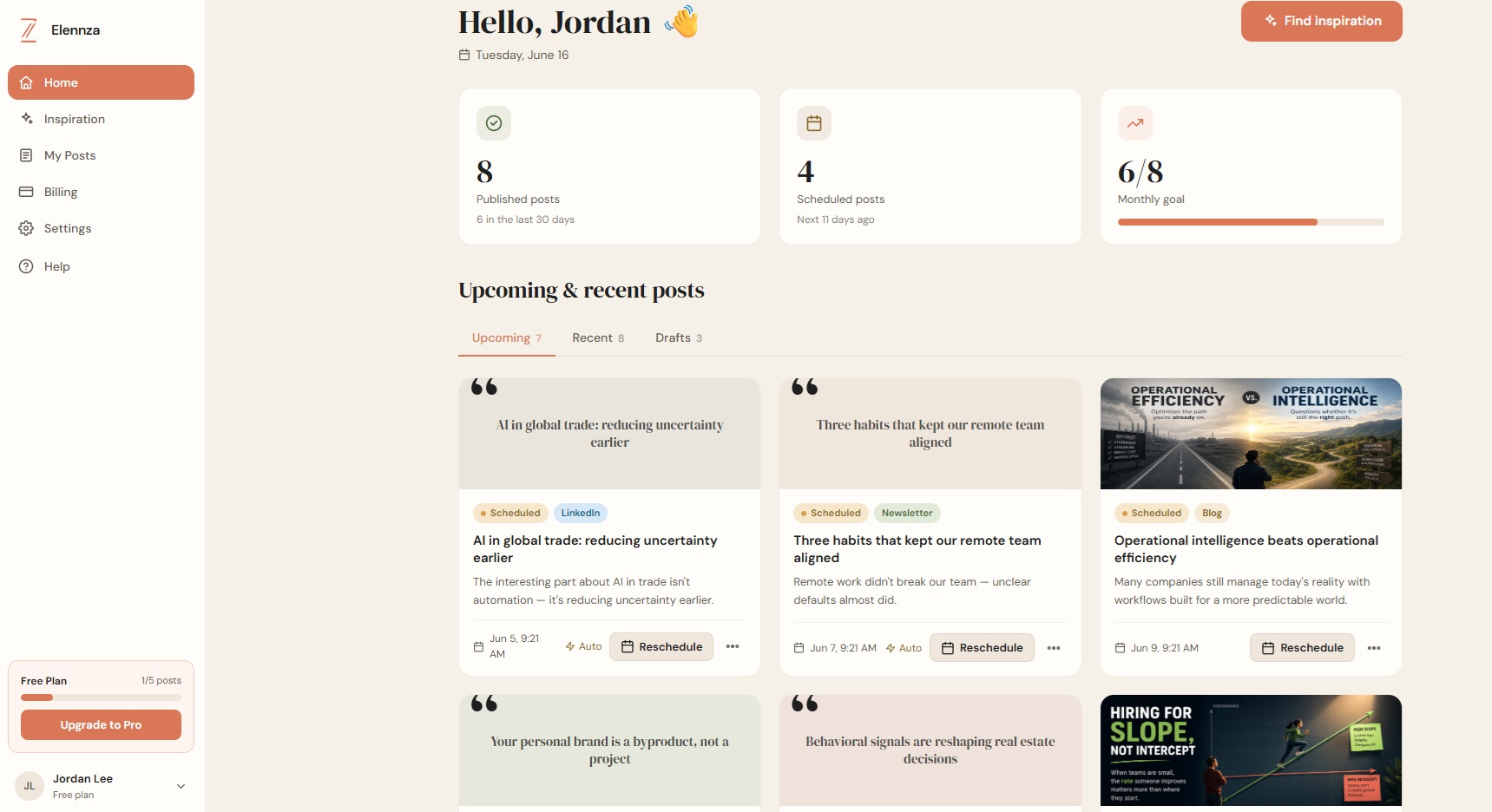Click the calendar icon beside Jun 9, 9:21 AM
Viewport: 1492px width, 812px height.
coord(1120,648)
